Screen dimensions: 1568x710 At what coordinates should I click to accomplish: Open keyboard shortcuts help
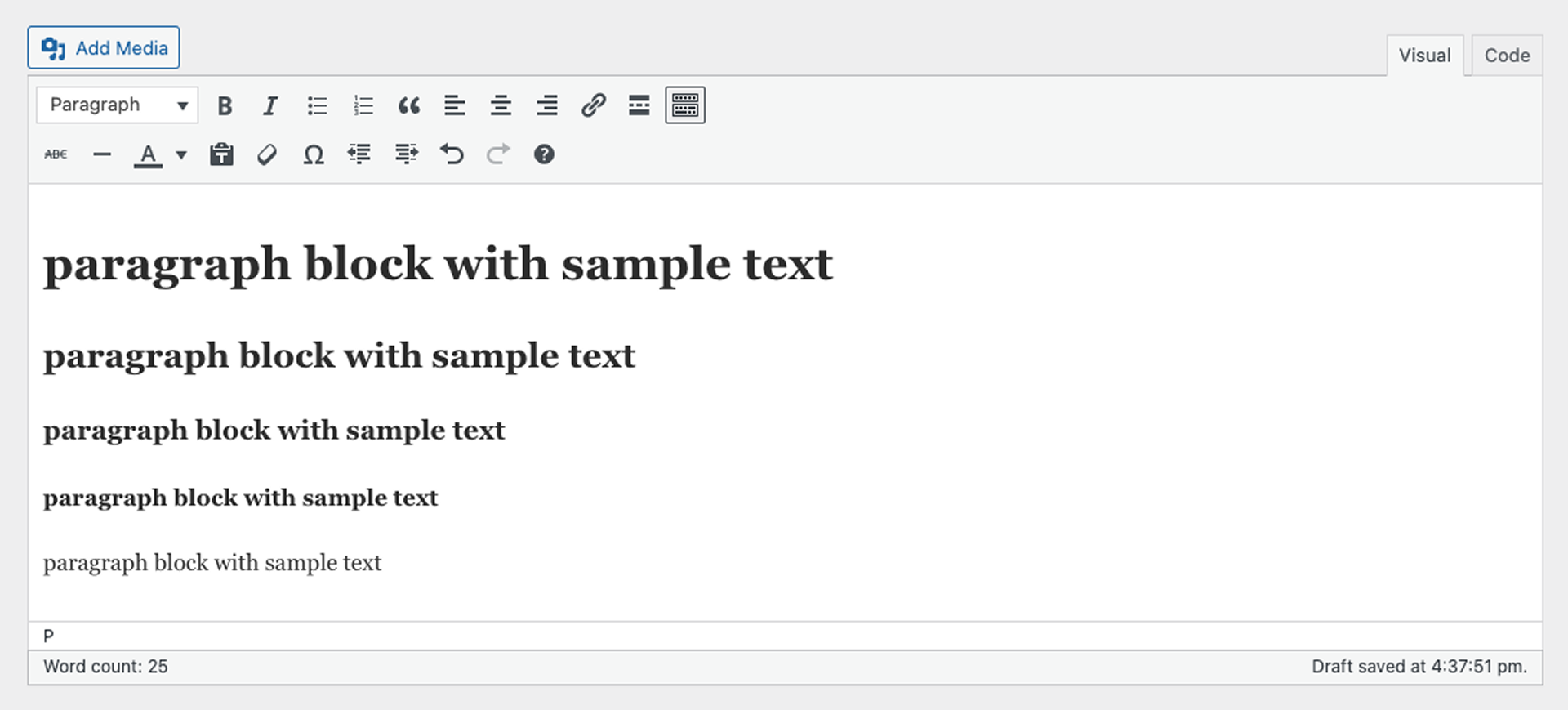click(x=544, y=154)
